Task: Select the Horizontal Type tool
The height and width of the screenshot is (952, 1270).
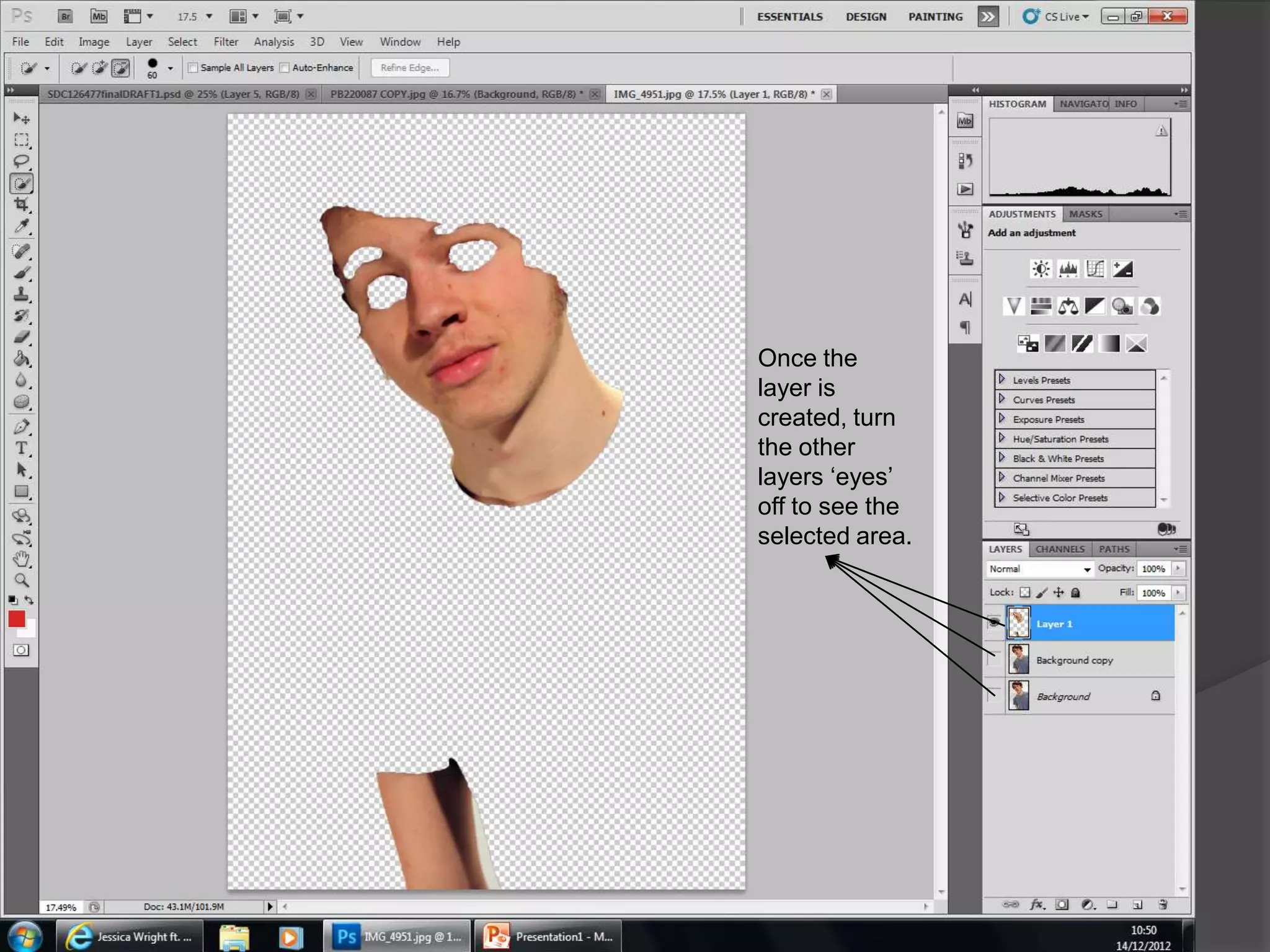Action: click(x=22, y=448)
